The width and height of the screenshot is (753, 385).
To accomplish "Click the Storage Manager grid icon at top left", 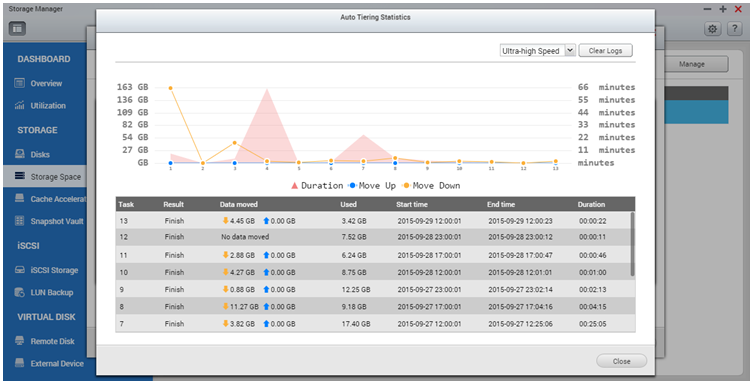I will click(x=17, y=29).
